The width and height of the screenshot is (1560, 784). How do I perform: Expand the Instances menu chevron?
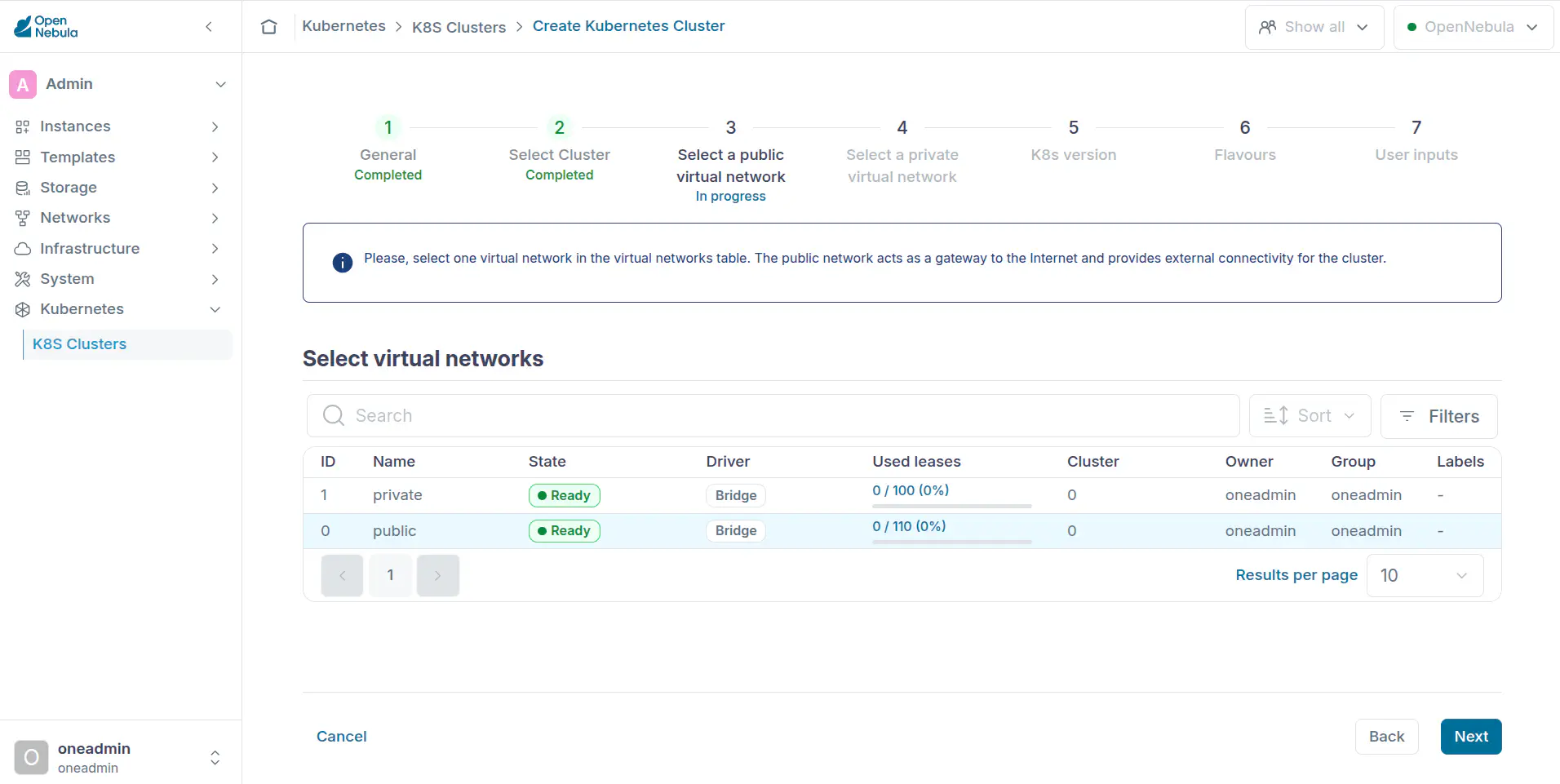click(x=215, y=126)
